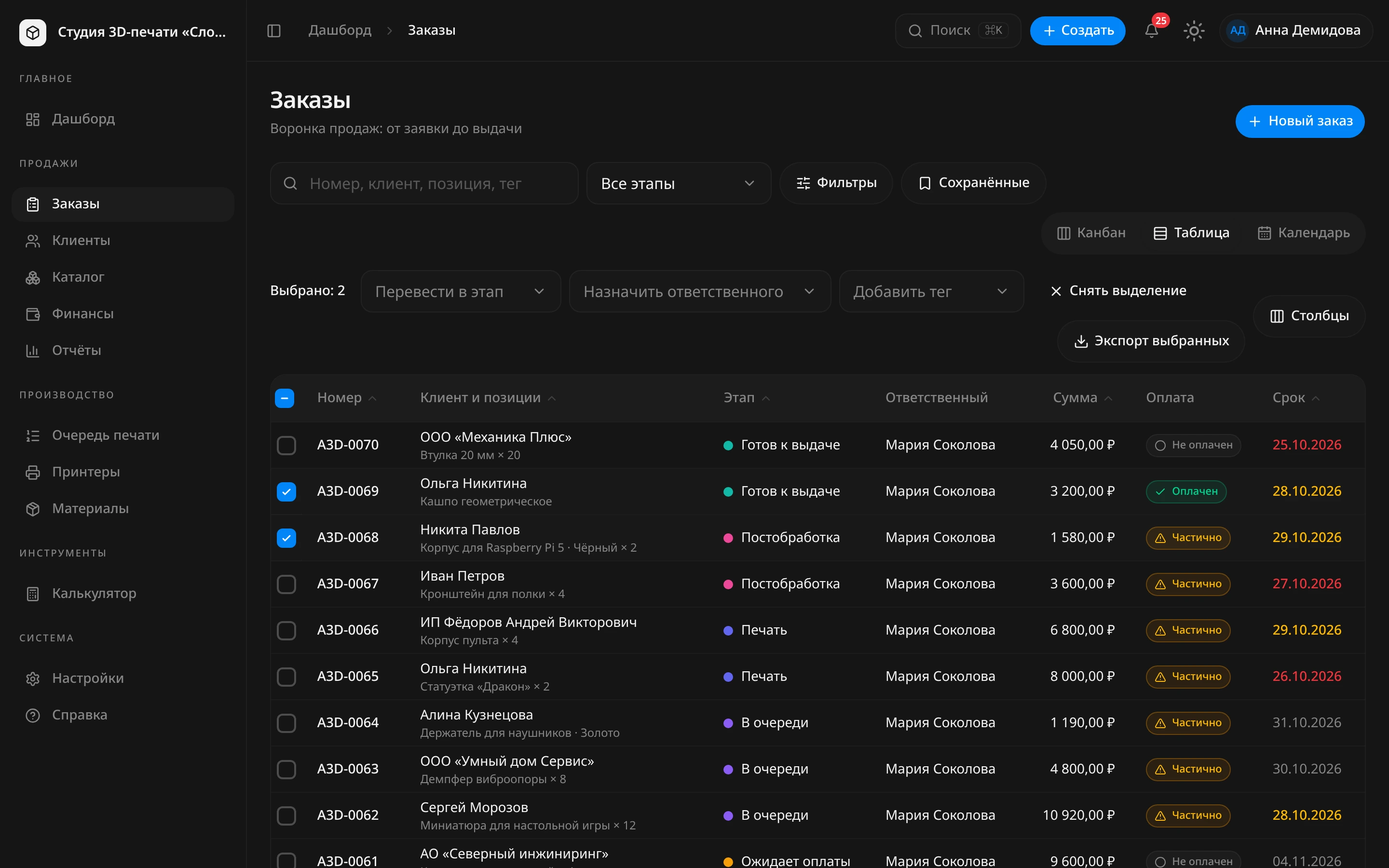Click the Материалы box icon
This screenshot has width=1389, height=868.
click(x=33, y=509)
